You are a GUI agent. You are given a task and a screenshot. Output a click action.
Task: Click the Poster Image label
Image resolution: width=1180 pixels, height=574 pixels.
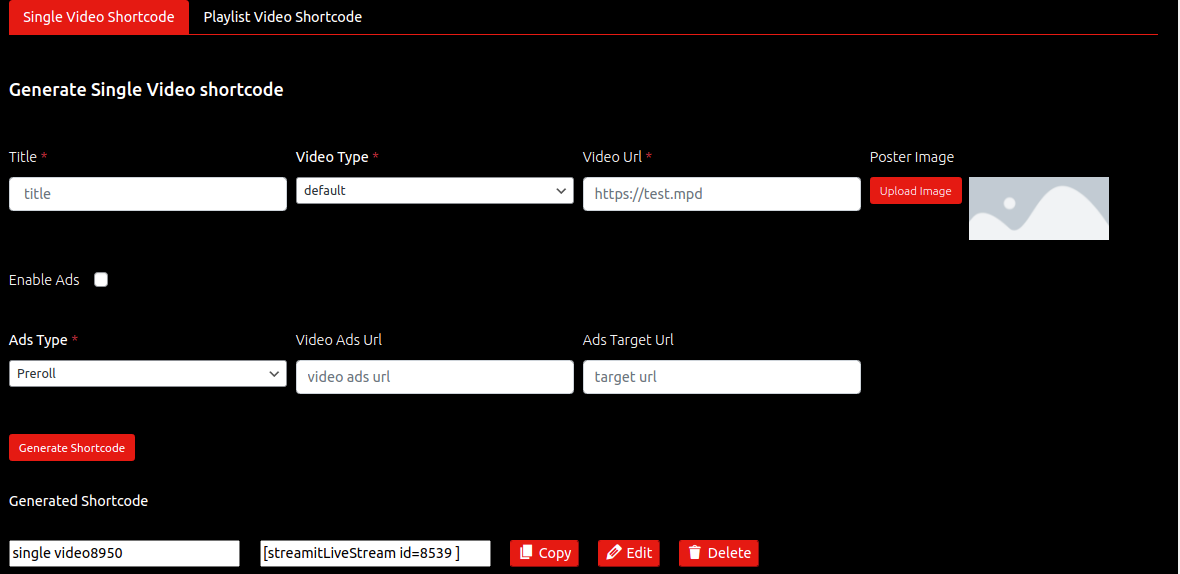pos(911,157)
